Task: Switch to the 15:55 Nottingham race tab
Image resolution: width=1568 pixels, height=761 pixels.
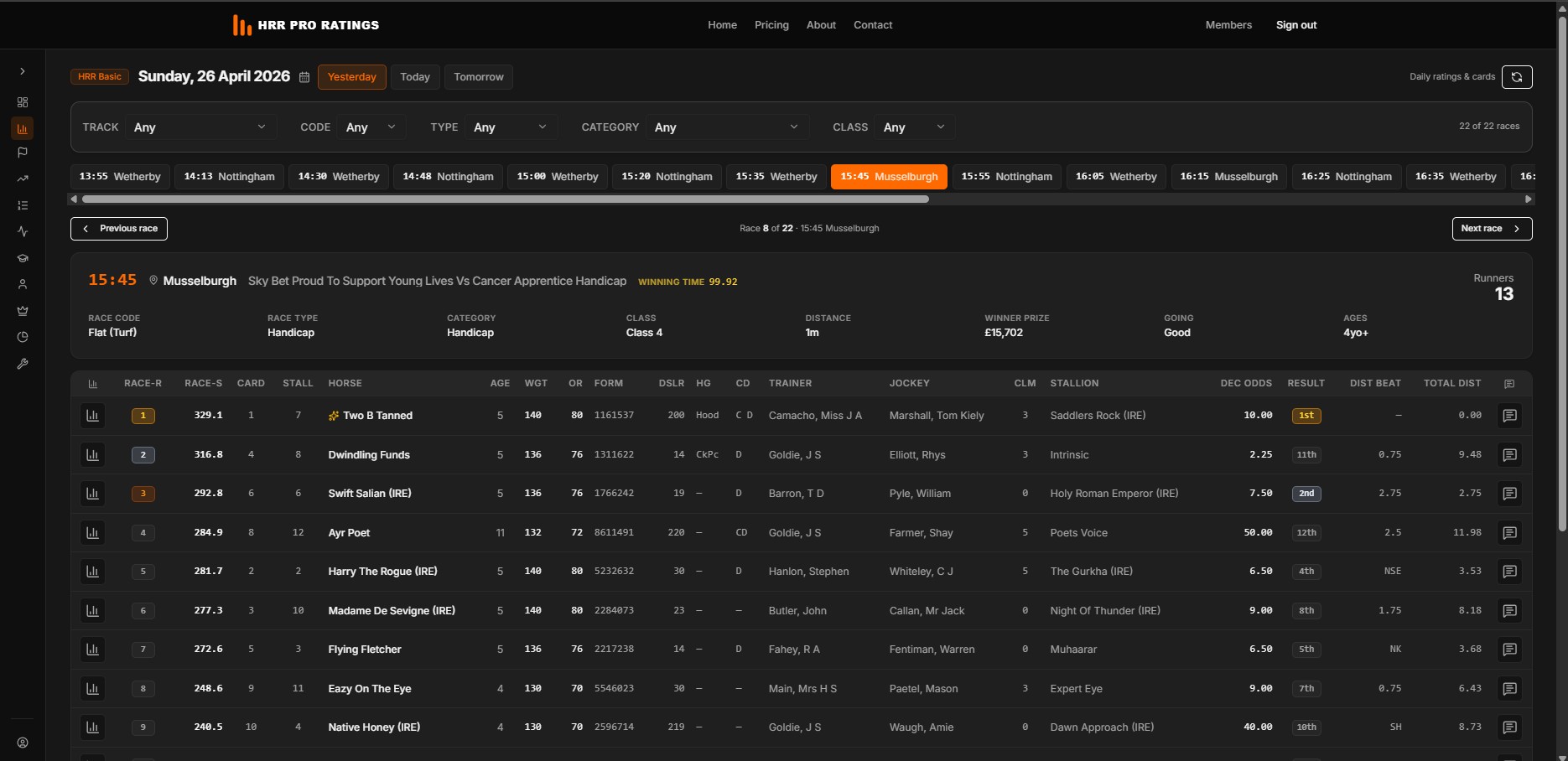Action: (x=1006, y=177)
